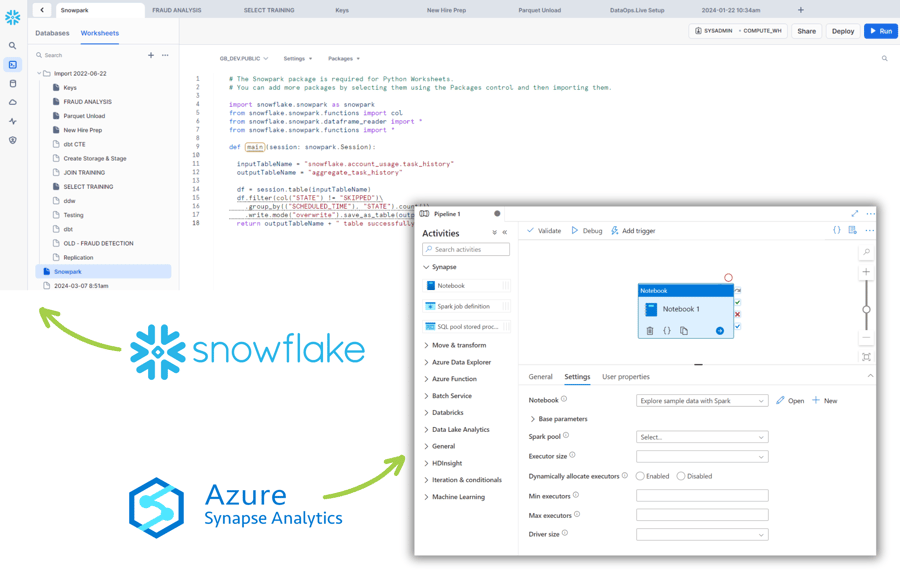The height and width of the screenshot is (573, 900).
Task: Expand Synapse pipeline to full screen
Action: tap(855, 214)
